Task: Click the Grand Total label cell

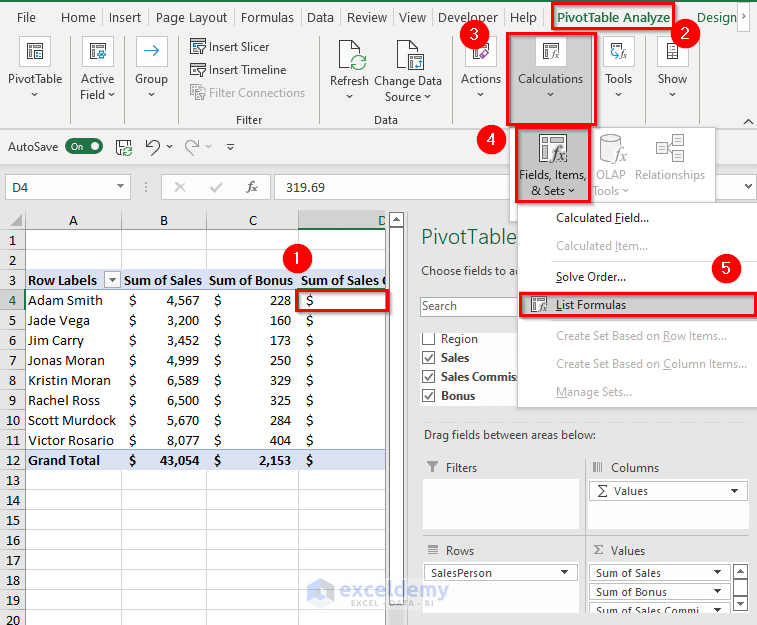Action: [x=73, y=460]
